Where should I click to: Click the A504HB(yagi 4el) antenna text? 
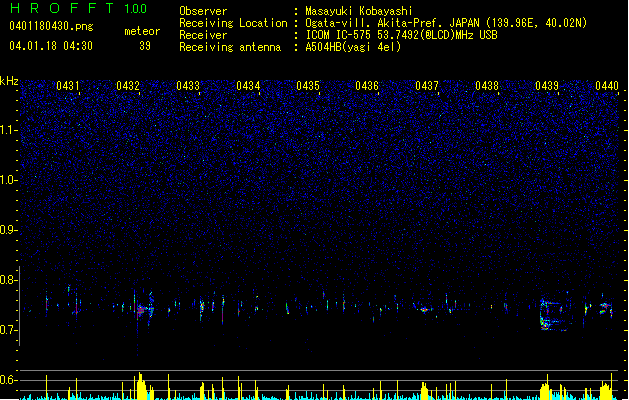(353, 47)
